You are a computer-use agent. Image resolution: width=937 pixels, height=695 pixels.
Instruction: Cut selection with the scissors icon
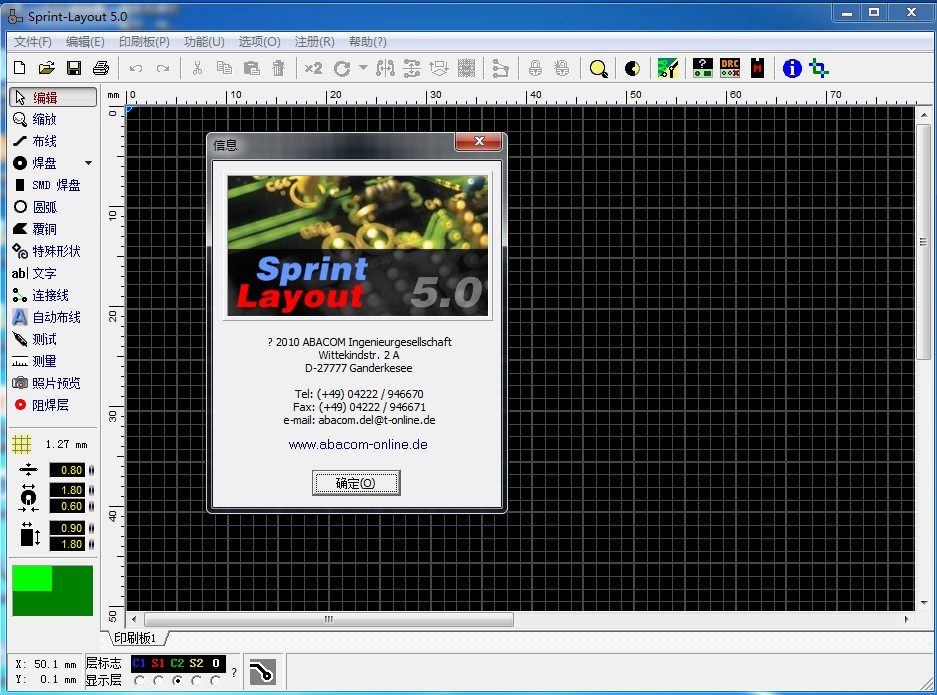pyautogui.click(x=197, y=68)
